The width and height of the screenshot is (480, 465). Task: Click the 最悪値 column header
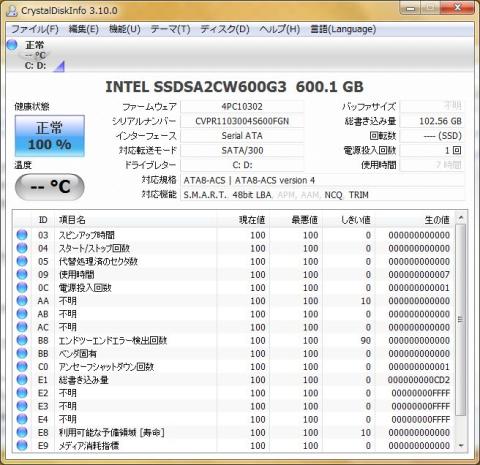coord(296,220)
